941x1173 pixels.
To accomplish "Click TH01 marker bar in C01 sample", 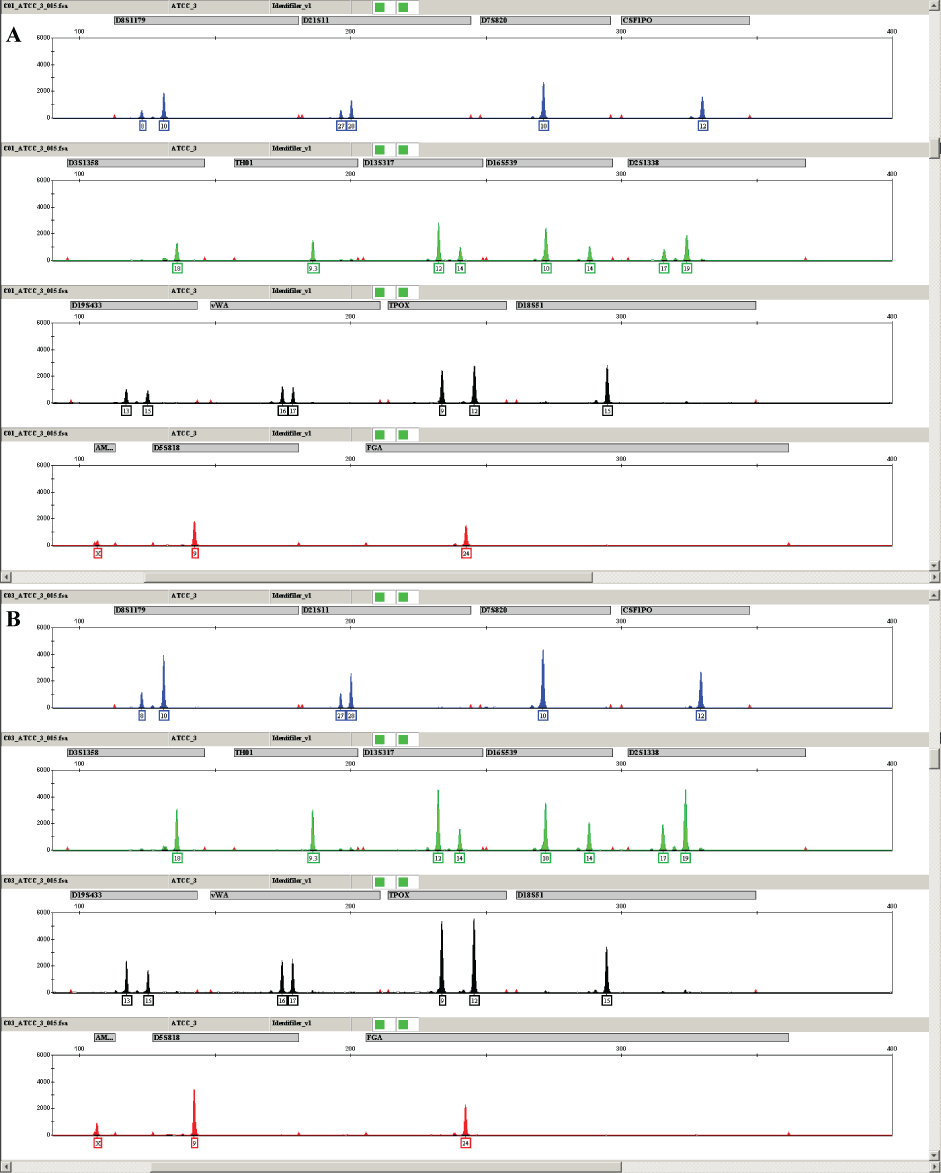I will coord(295,163).
